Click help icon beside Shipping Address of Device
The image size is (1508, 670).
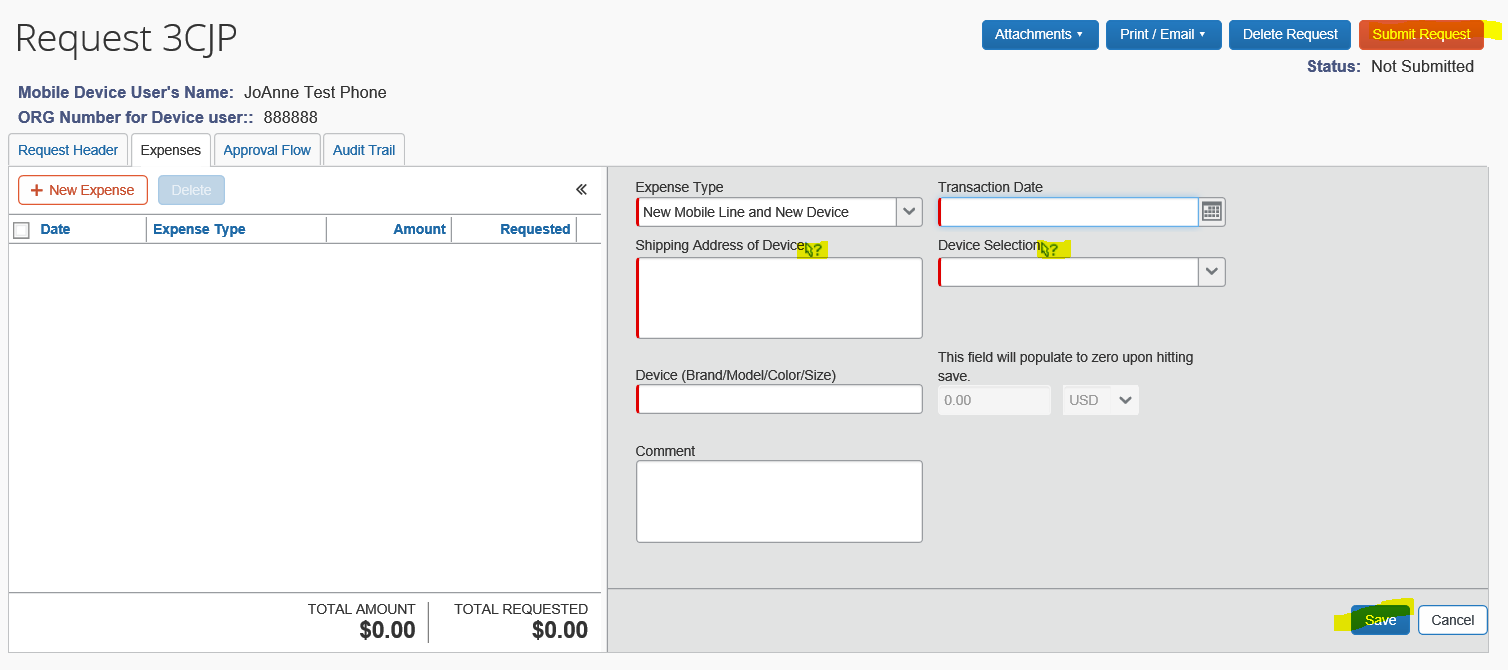[x=815, y=250]
